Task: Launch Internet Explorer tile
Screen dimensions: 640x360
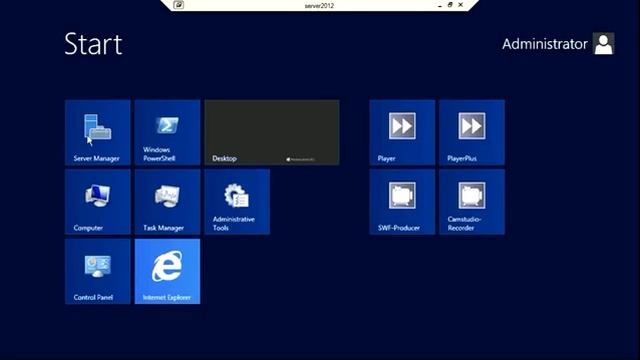Action: (x=167, y=271)
